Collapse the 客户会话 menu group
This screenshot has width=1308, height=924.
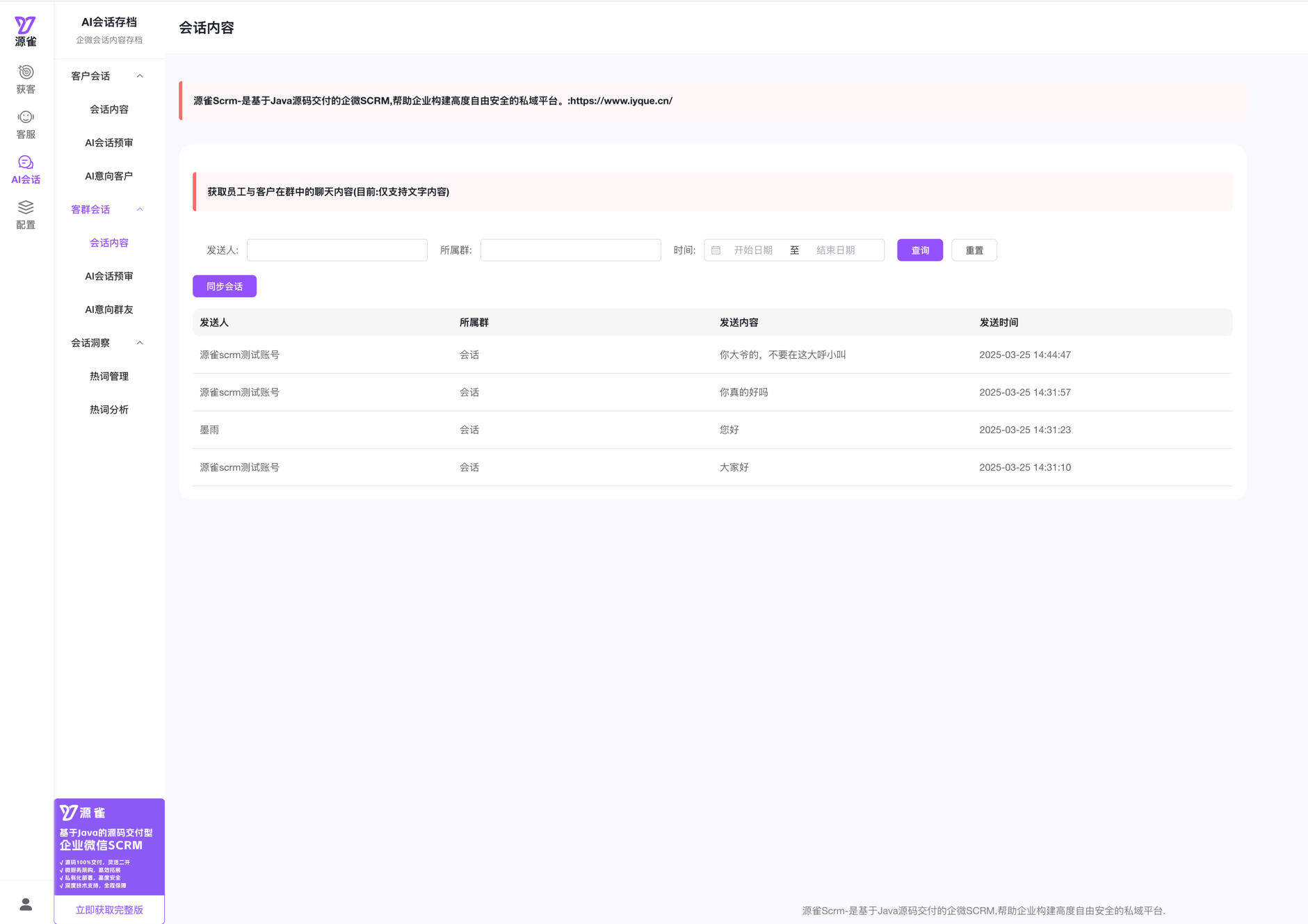tap(140, 76)
